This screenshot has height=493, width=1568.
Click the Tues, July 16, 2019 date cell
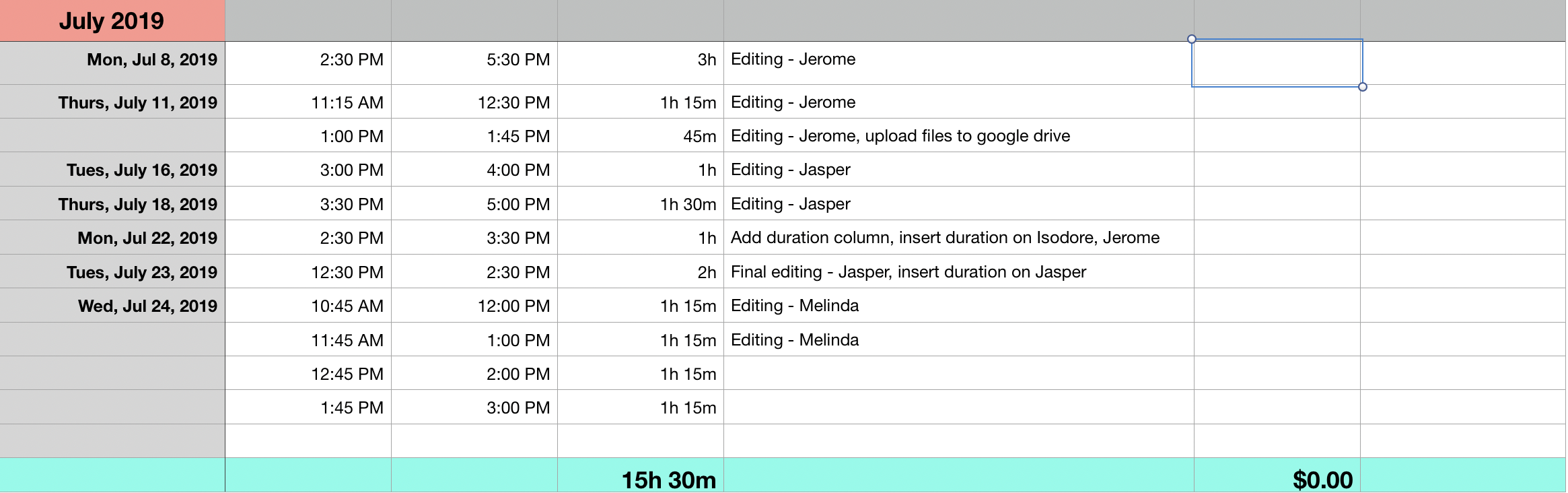(112, 169)
